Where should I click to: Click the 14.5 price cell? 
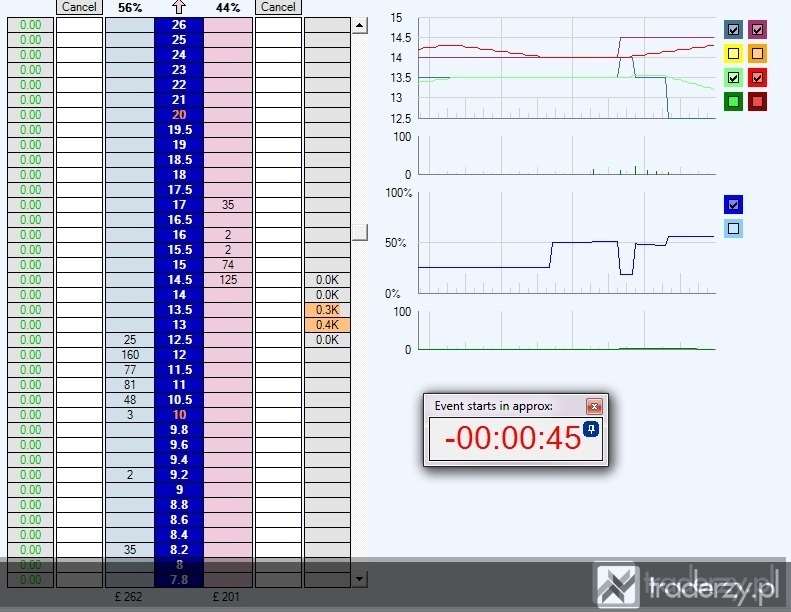[179, 280]
